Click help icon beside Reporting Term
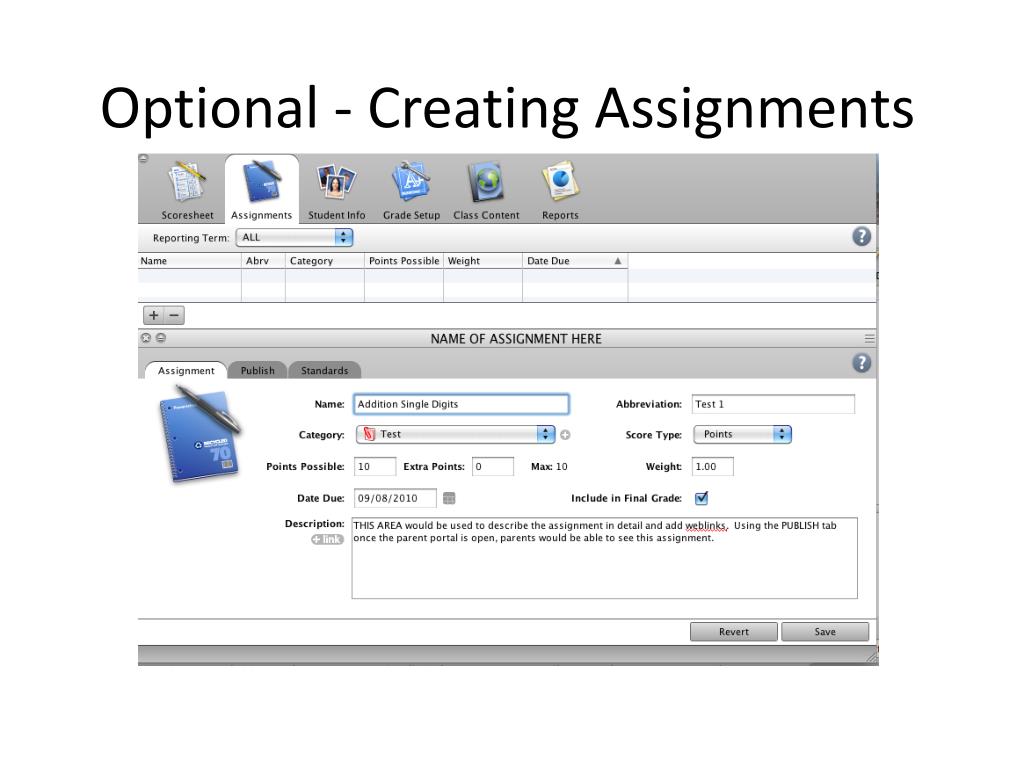1024x768 pixels. [x=861, y=236]
